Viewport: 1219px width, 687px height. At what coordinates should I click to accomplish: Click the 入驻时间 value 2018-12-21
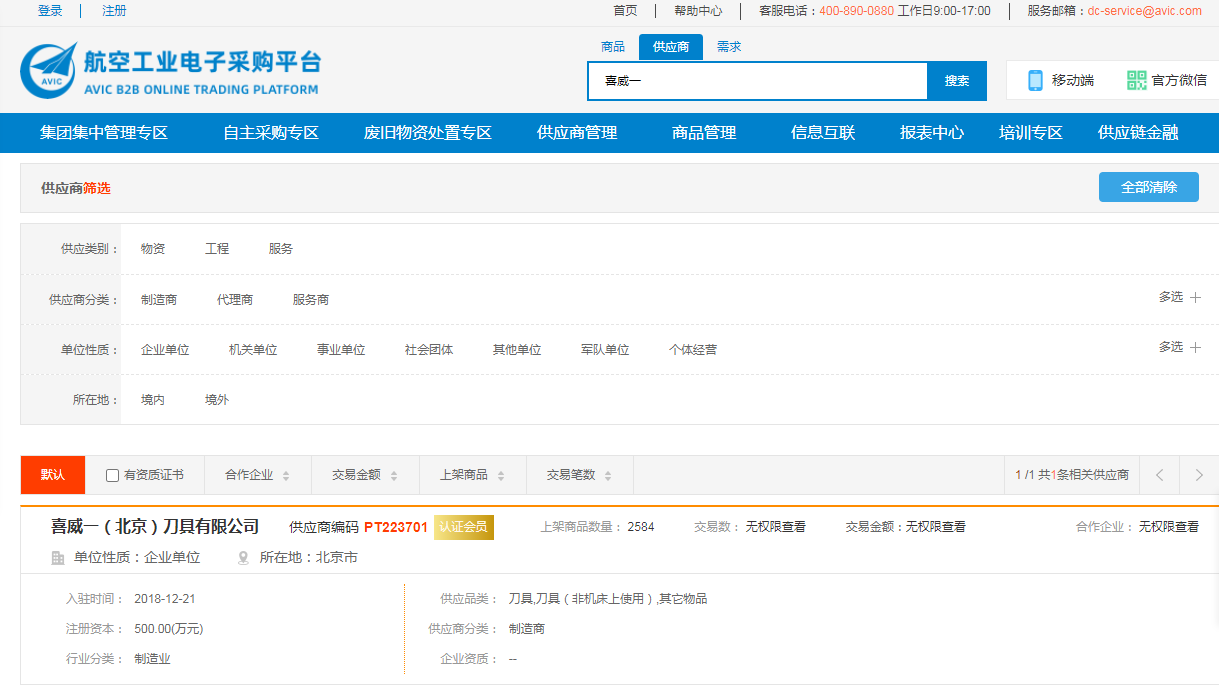coord(165,599)
